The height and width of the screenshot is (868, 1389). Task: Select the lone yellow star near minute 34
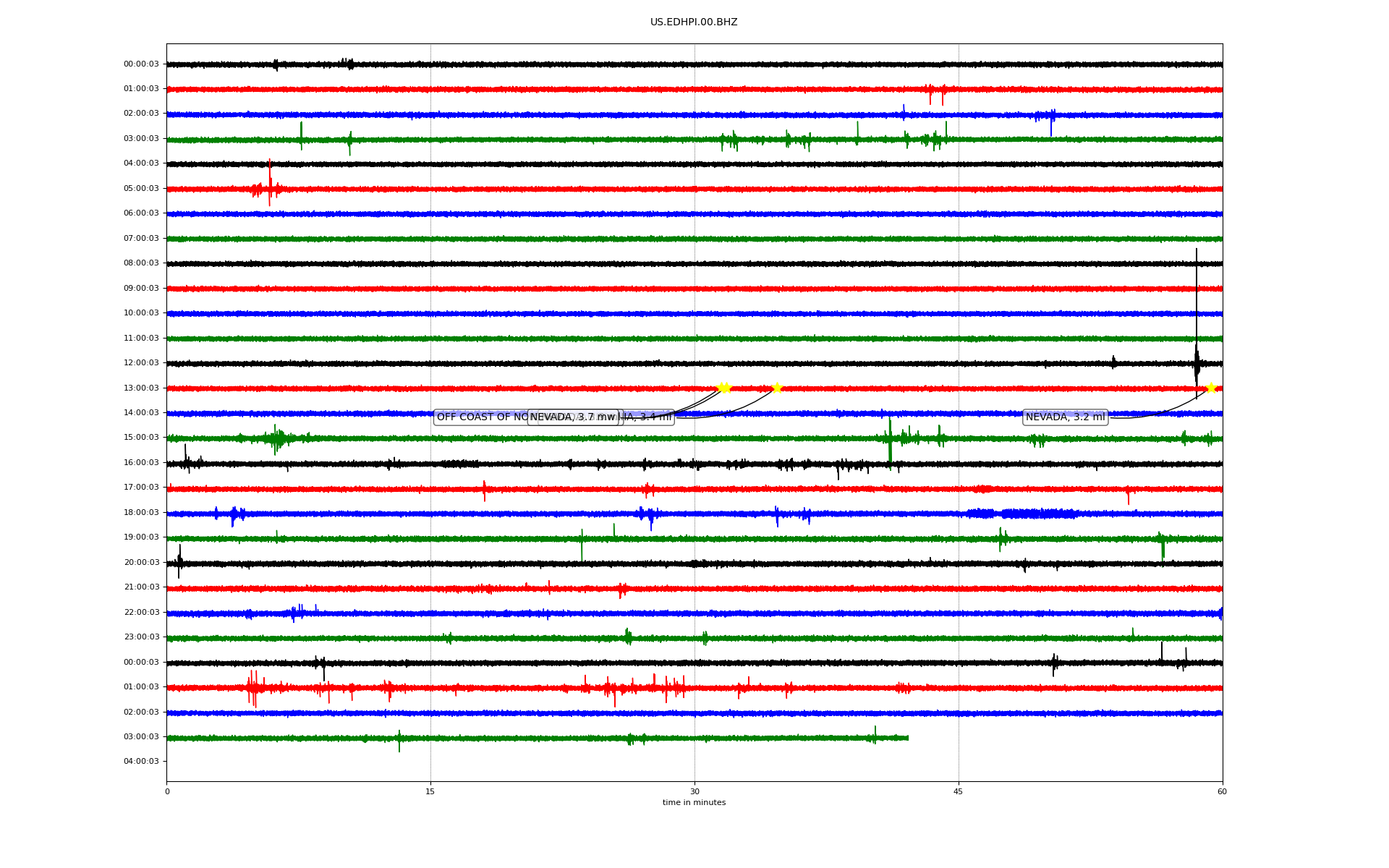point(777,388)
